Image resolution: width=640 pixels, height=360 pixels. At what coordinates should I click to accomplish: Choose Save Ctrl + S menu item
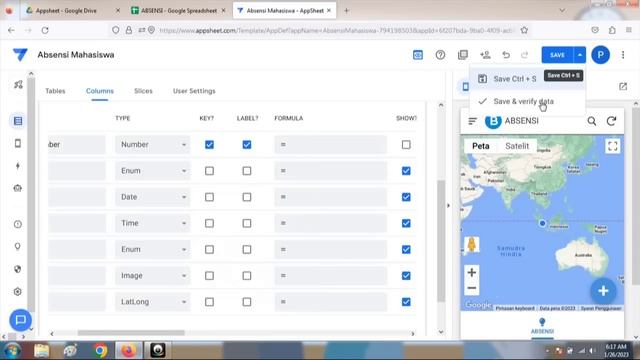point(527,79)
